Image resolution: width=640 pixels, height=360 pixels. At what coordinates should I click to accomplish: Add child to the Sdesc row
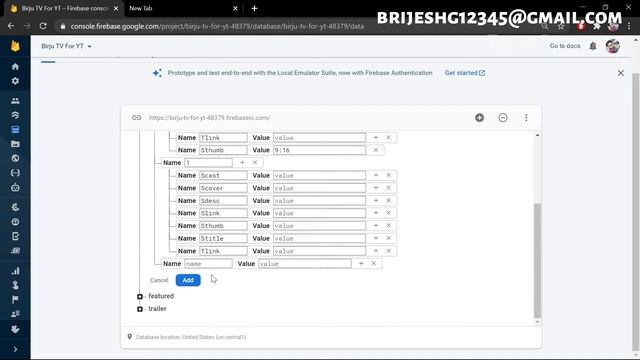click(x=376, y=200)
